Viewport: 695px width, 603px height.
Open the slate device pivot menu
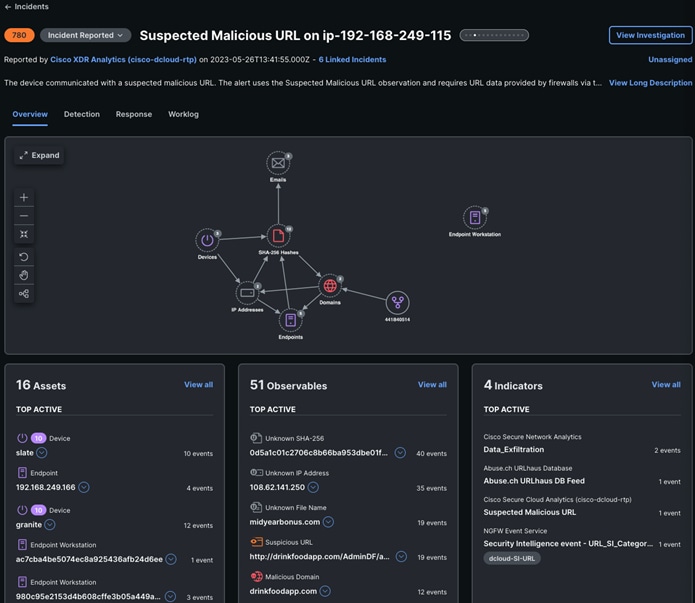[x=42, y=453]
